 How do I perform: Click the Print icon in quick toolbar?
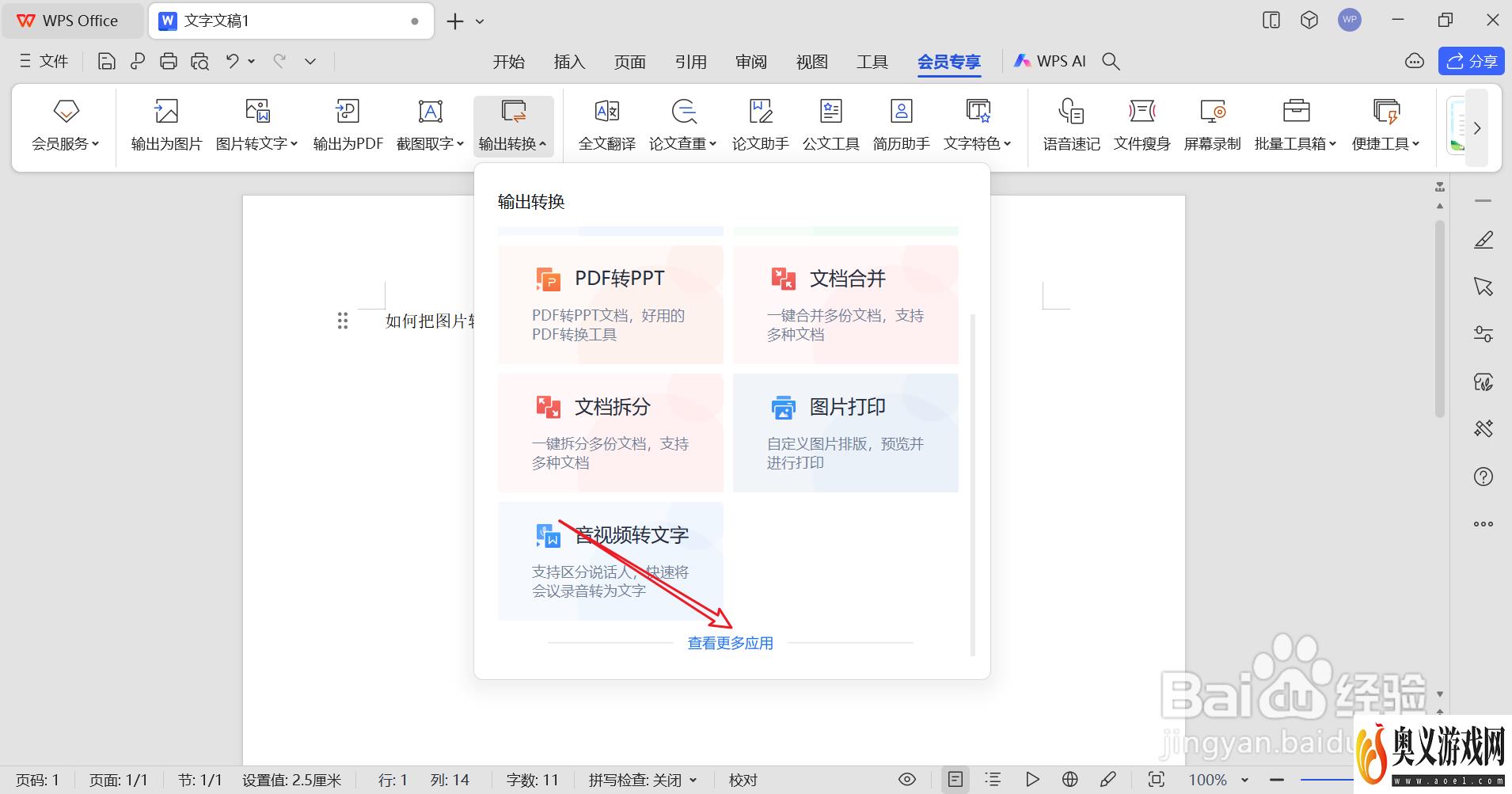point(168,61)
